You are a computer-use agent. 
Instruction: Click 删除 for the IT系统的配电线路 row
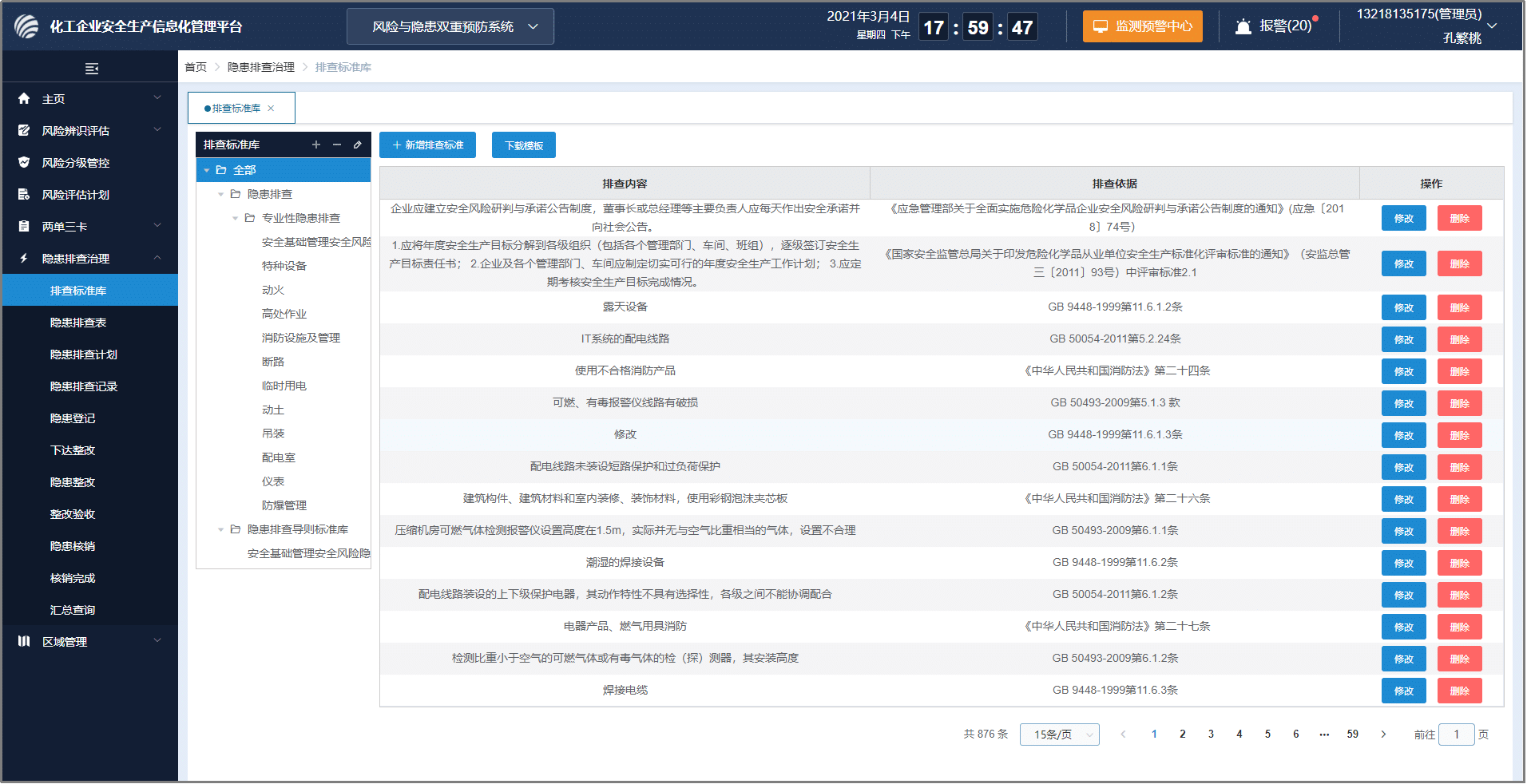coord(1460,339)
